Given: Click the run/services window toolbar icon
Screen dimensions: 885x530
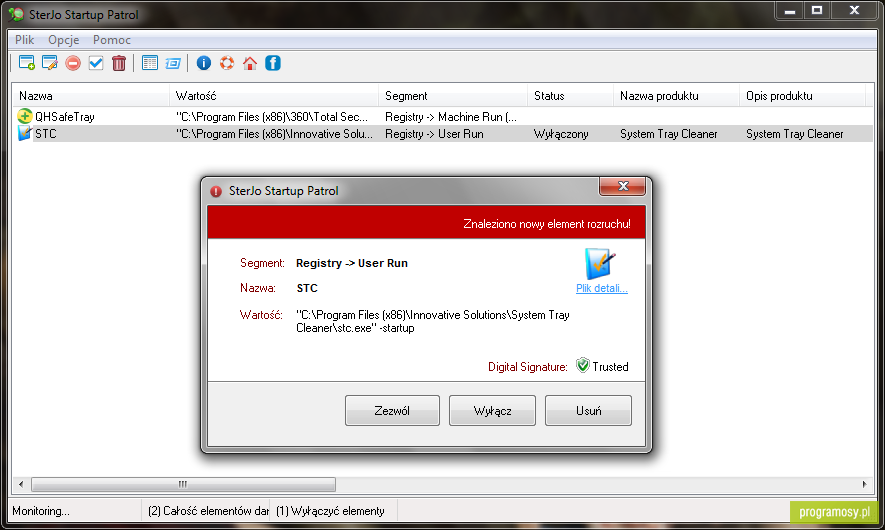Looking at the screenshot, I should coord(173,63).
